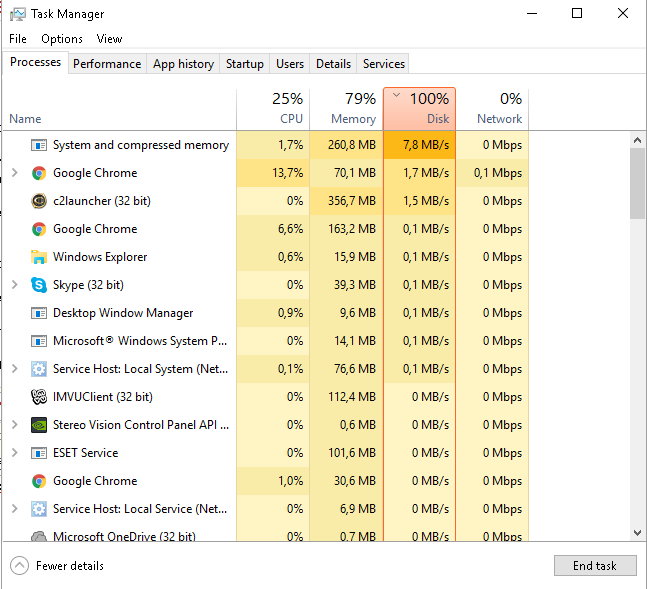Image resolution: width=647 pixels, height=589 pixels.
Task: Sort processes by the Memory column
Action: coord(346,109)
